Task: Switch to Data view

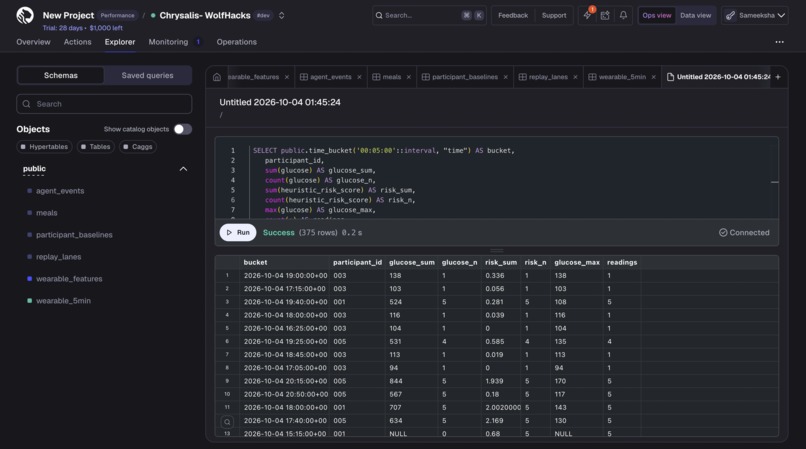Action: pyautogui.click(x=695, y=15)
